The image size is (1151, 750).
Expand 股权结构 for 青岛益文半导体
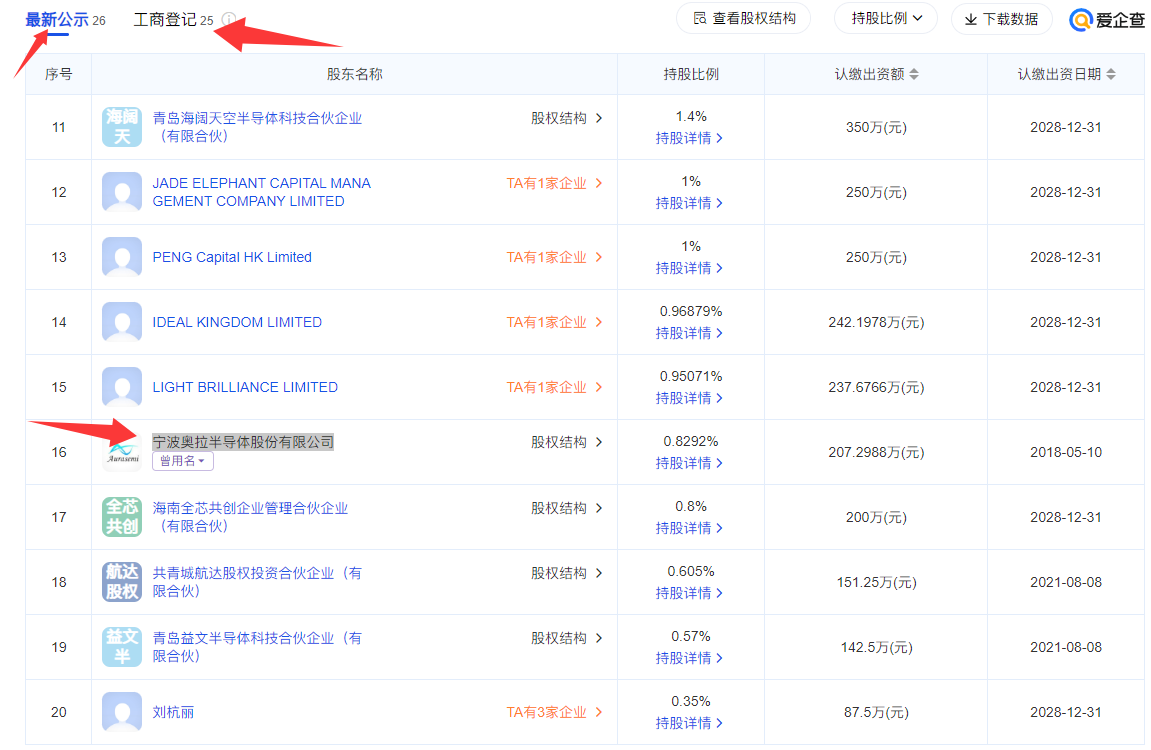[x=567, y=638]
